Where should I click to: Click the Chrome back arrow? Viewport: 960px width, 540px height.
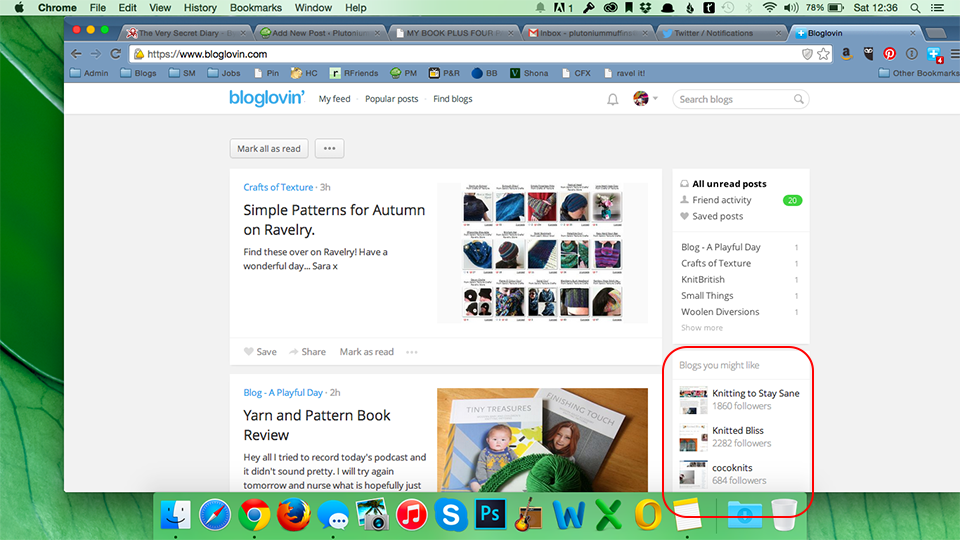[x=76, y=54]
